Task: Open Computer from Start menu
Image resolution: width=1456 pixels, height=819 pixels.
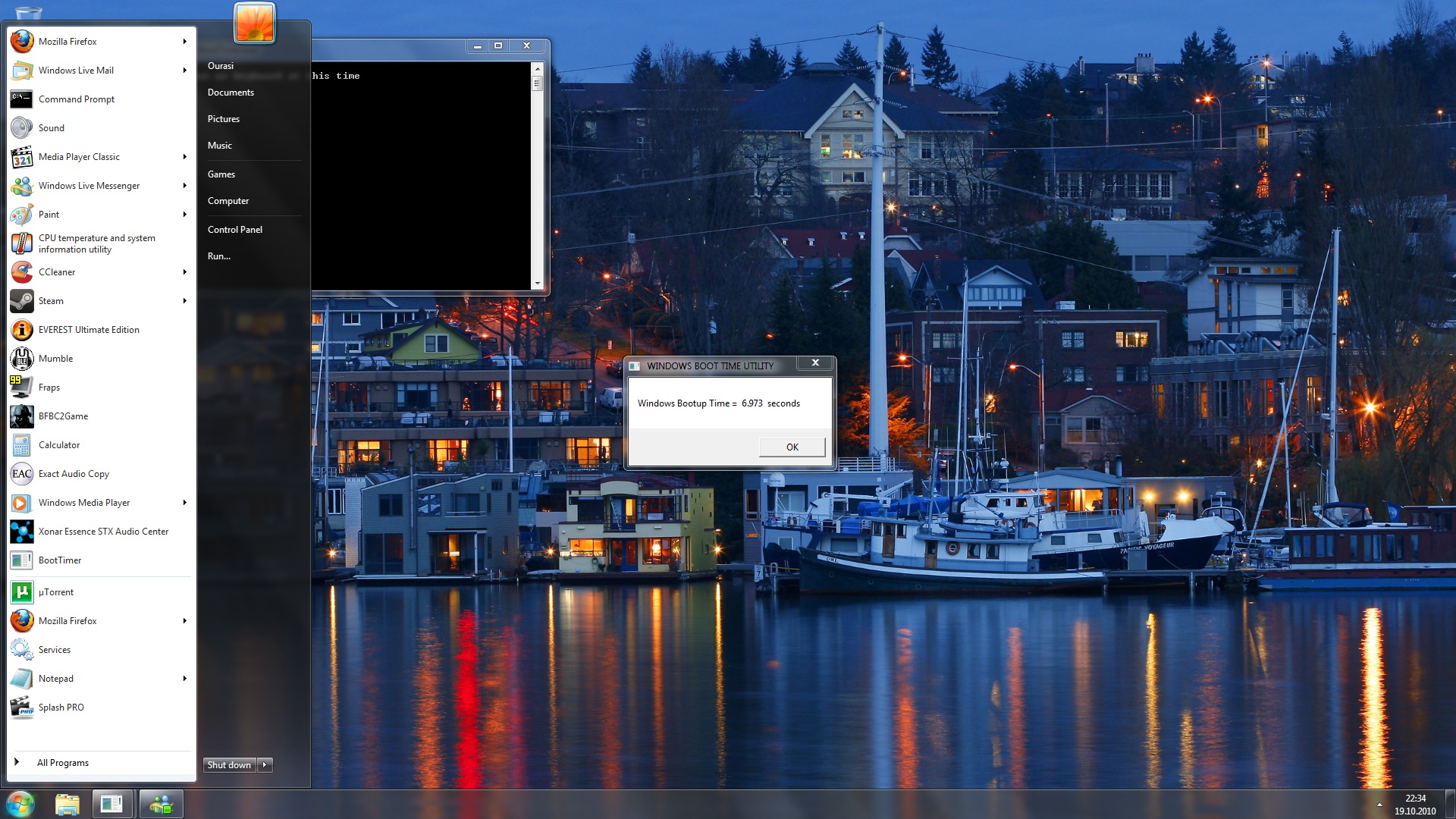Action: pos(228,201)
